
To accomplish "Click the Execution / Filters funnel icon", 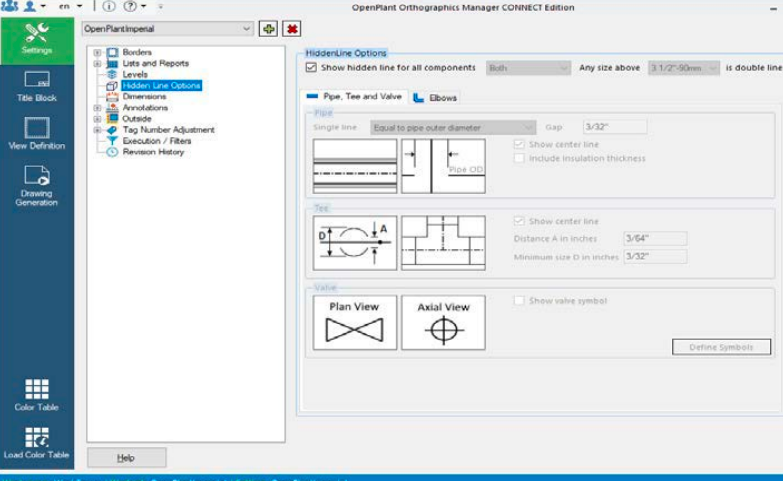I will click(112, 141).
